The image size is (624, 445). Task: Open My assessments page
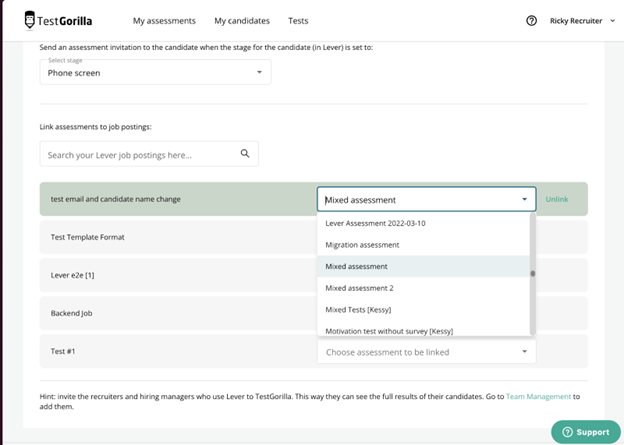click(164, 21)
